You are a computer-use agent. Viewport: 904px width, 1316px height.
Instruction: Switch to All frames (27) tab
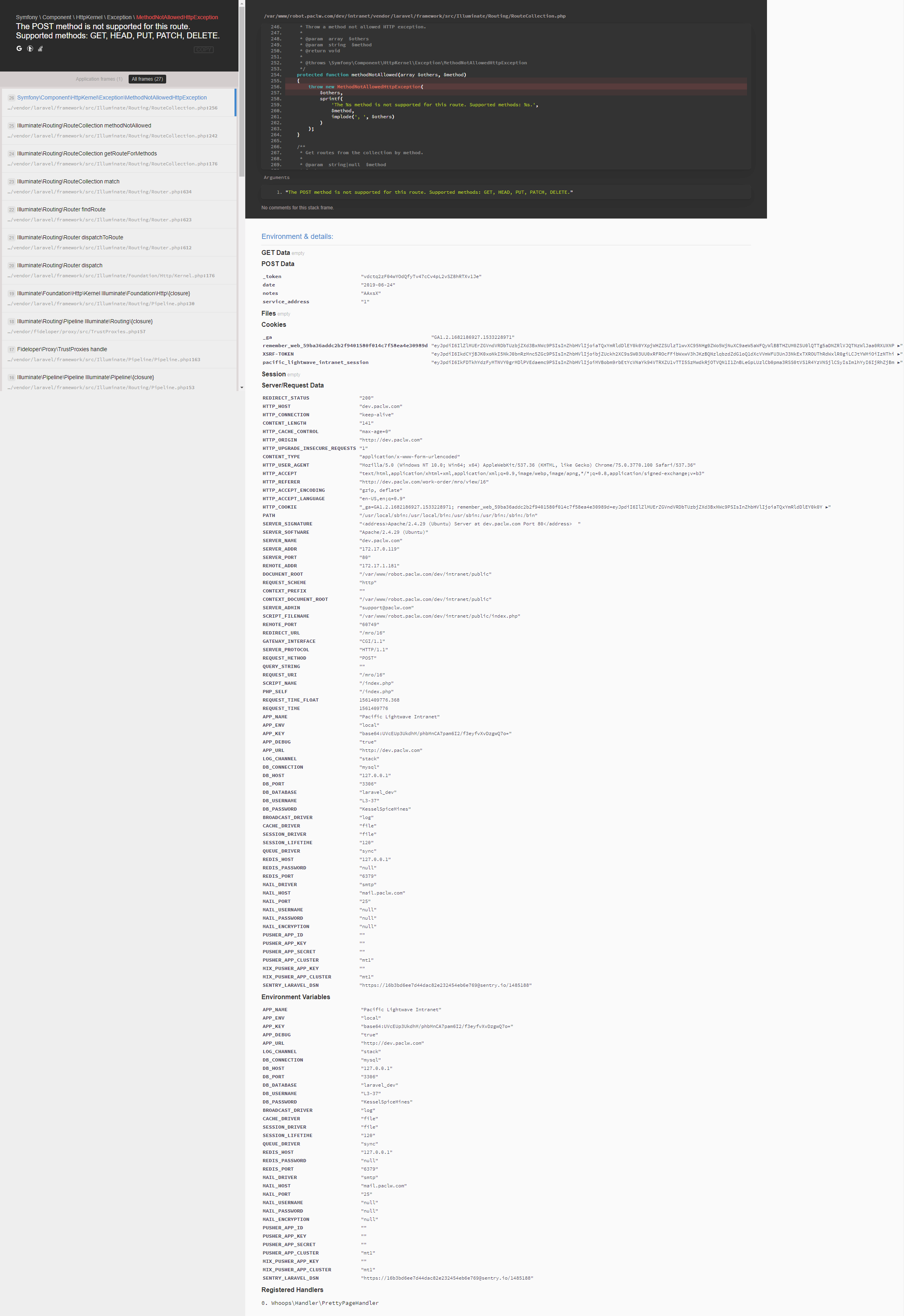coord(147,80)
